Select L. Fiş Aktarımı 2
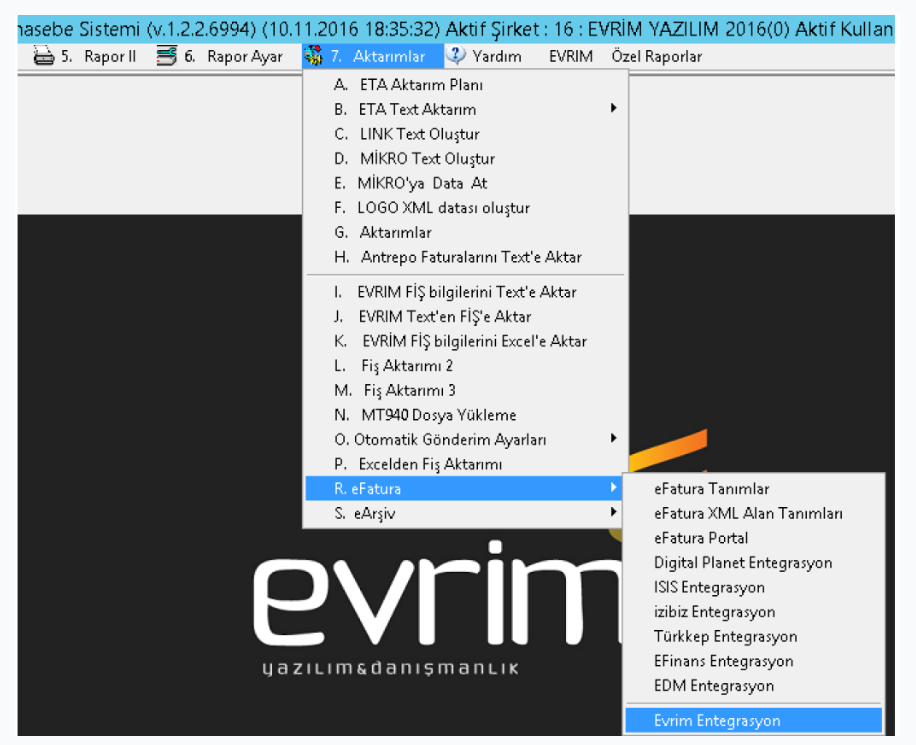This screenshot has height=745, width=916. click(x=466, y=365)
